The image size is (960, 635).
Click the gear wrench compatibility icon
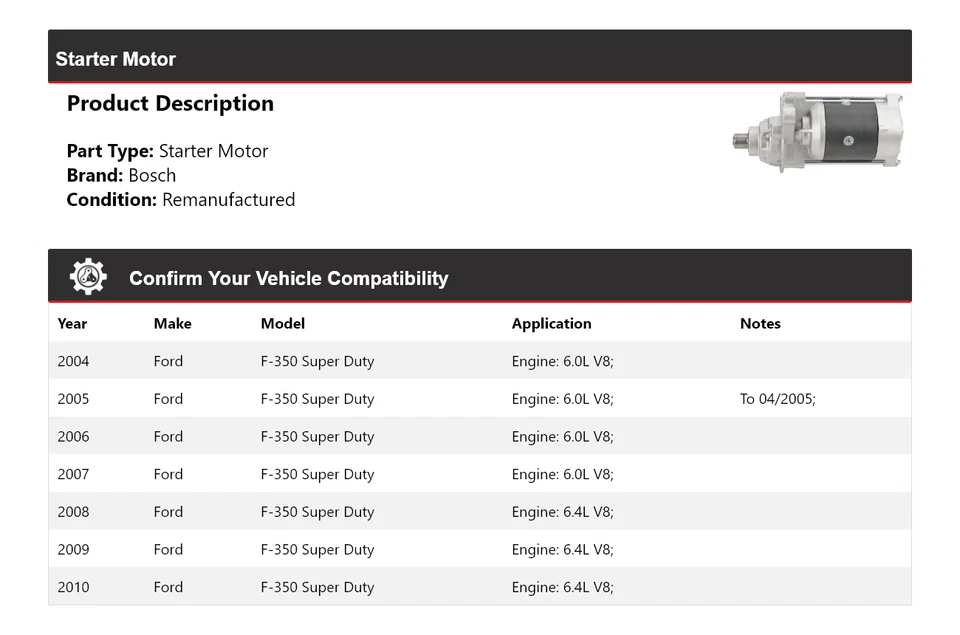(88, 277)
